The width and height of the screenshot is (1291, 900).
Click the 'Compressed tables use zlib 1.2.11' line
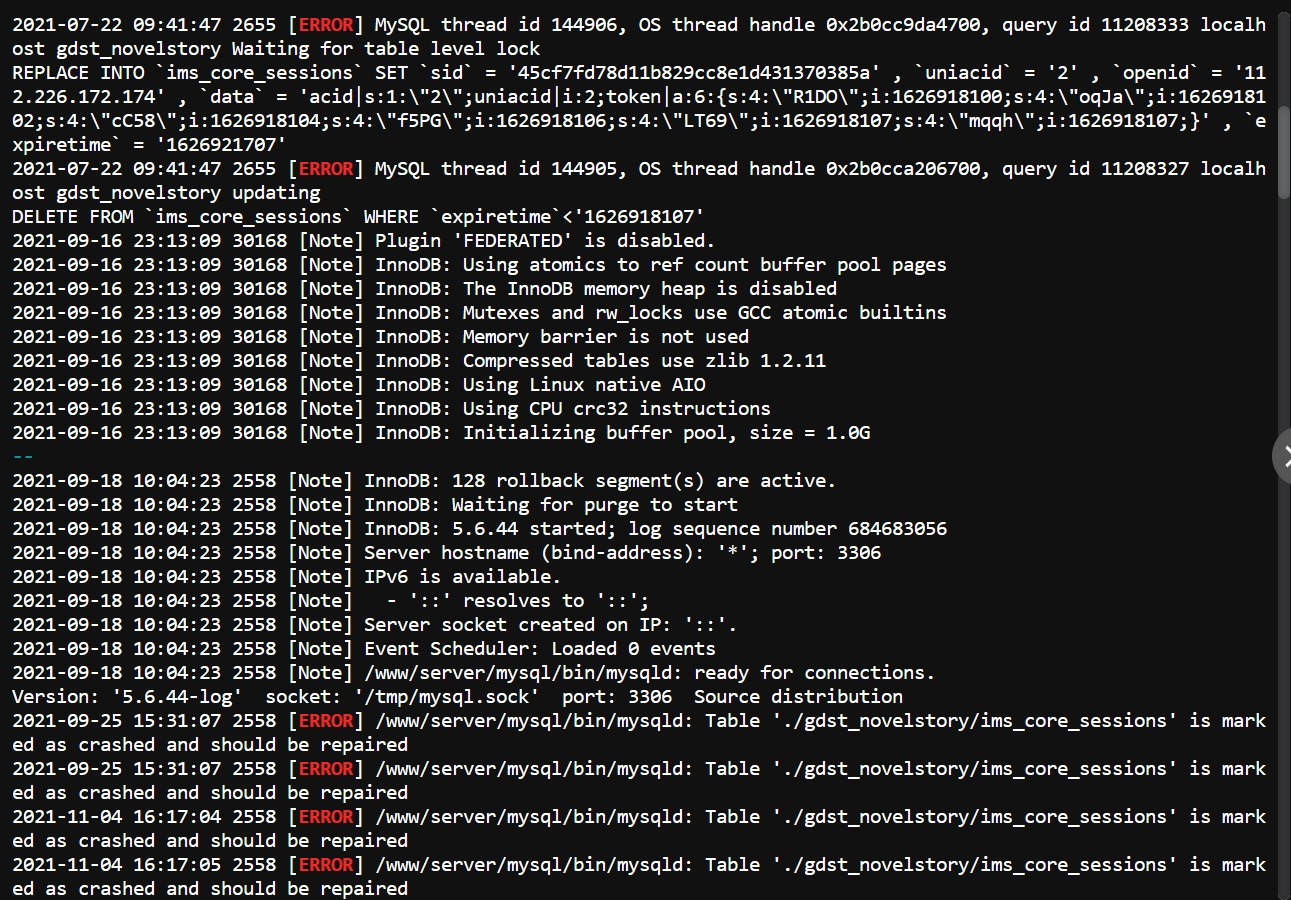(x=419, y=361)
